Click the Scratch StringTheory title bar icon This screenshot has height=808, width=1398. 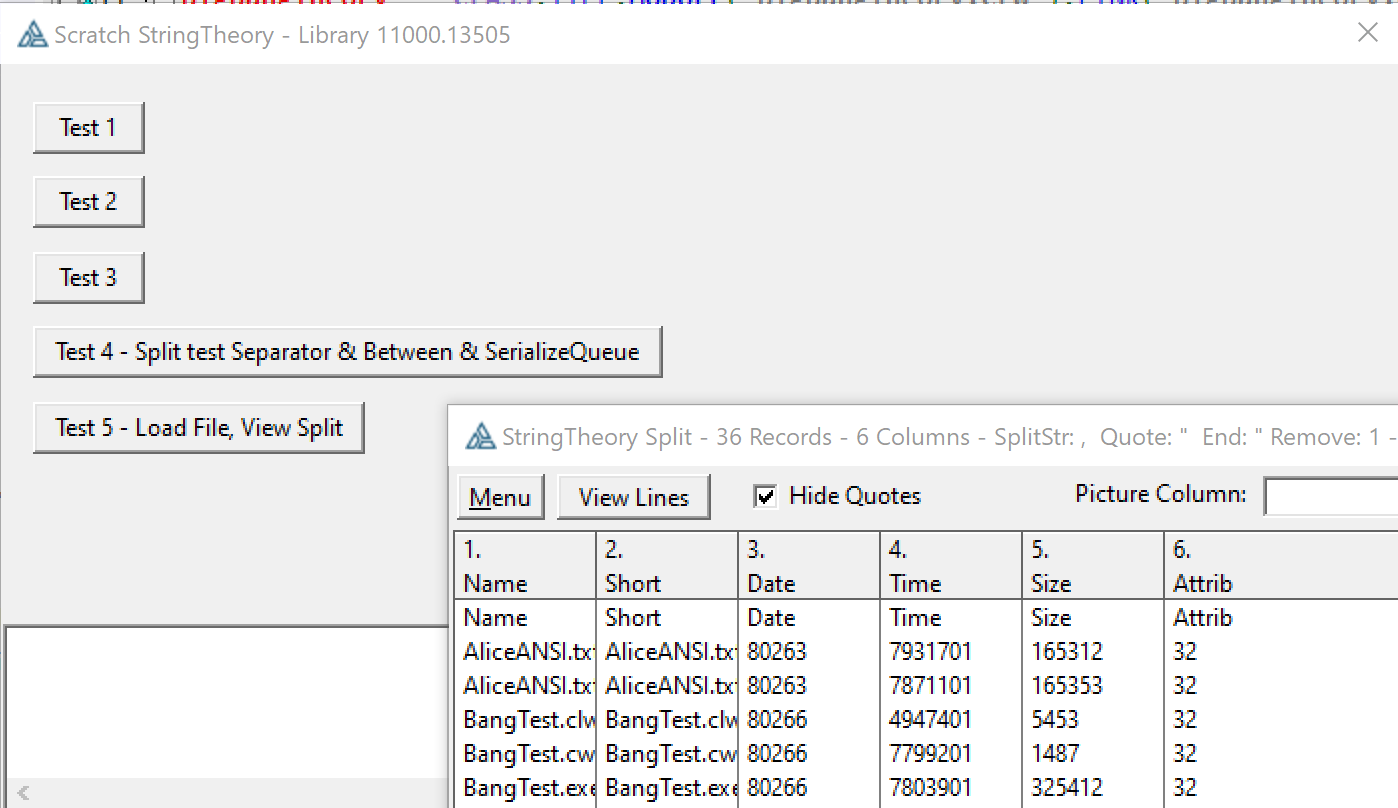click(x=33, y=35)
